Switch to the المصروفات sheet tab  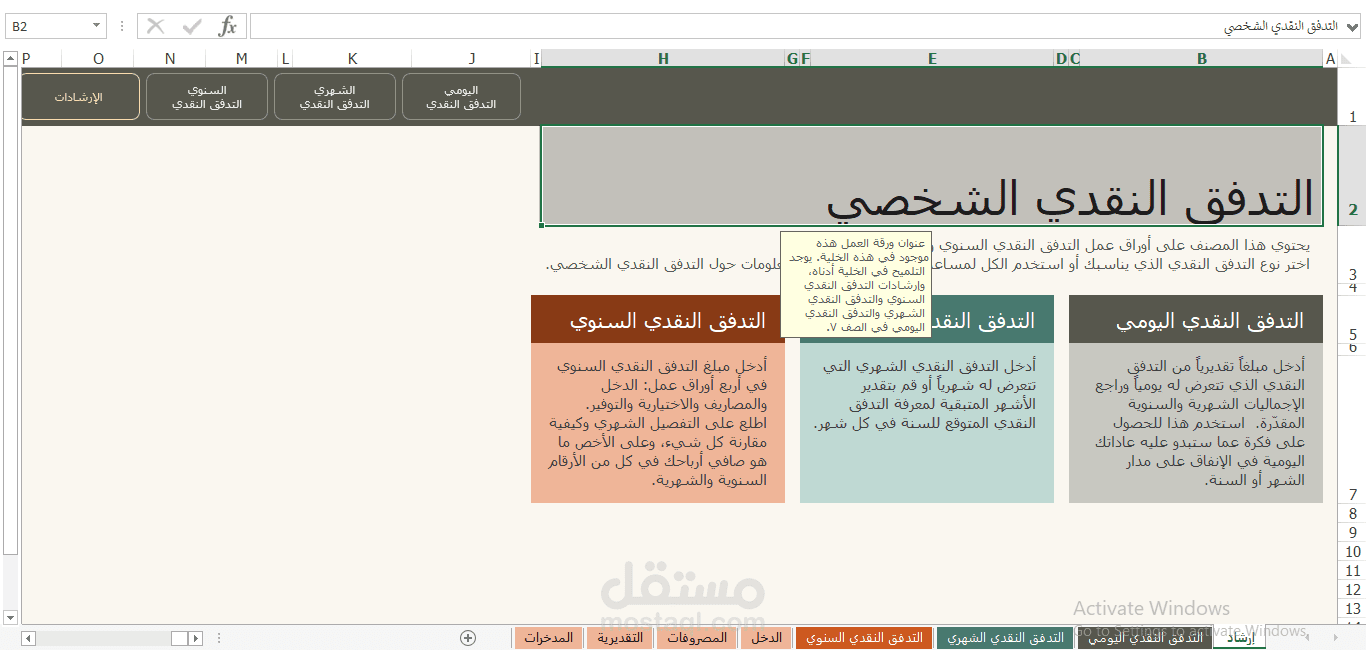click(697, 637)
